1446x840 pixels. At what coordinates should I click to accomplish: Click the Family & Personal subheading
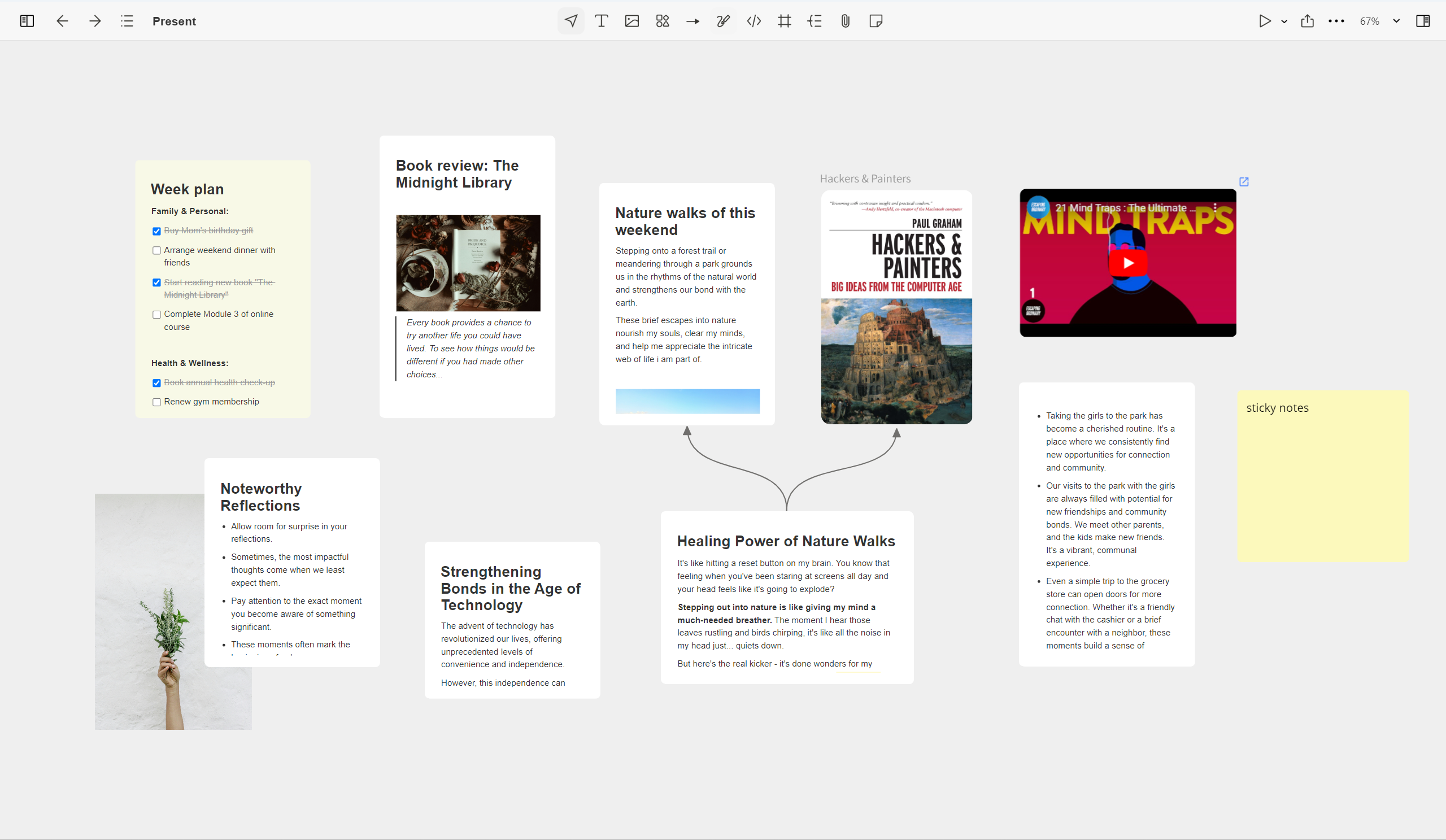(x=190, y=211)
